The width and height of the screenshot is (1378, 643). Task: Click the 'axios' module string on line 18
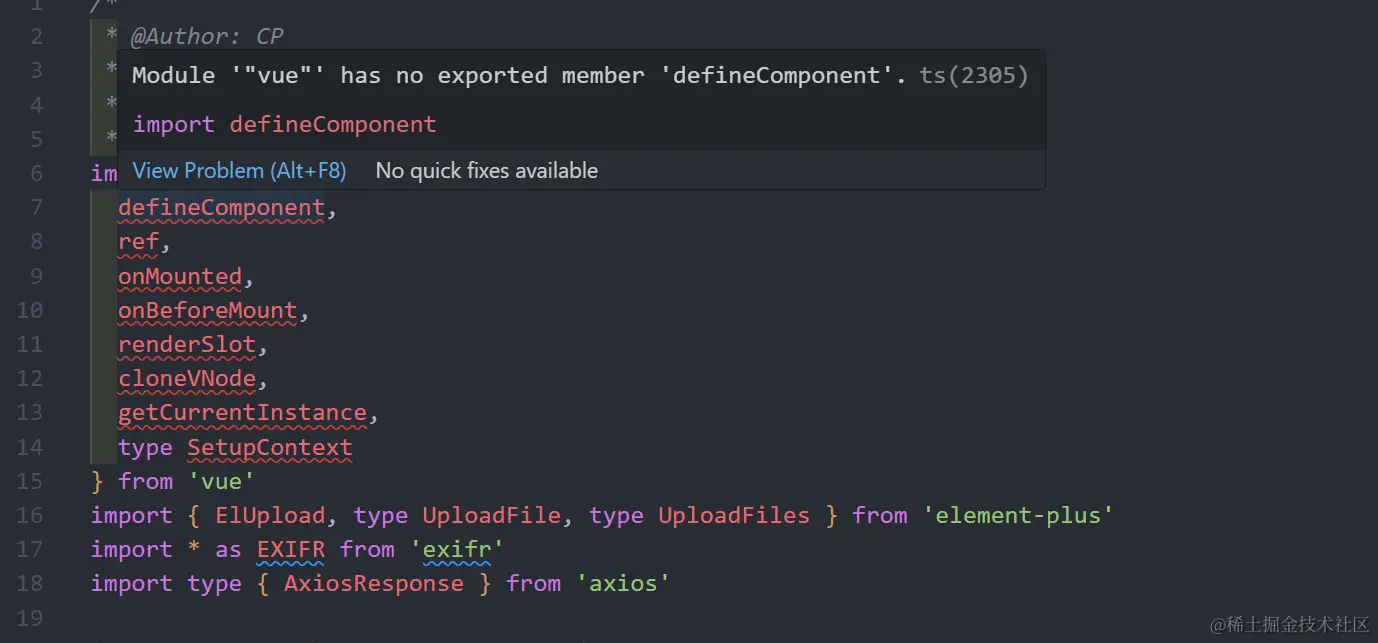(x=623, y=584)
